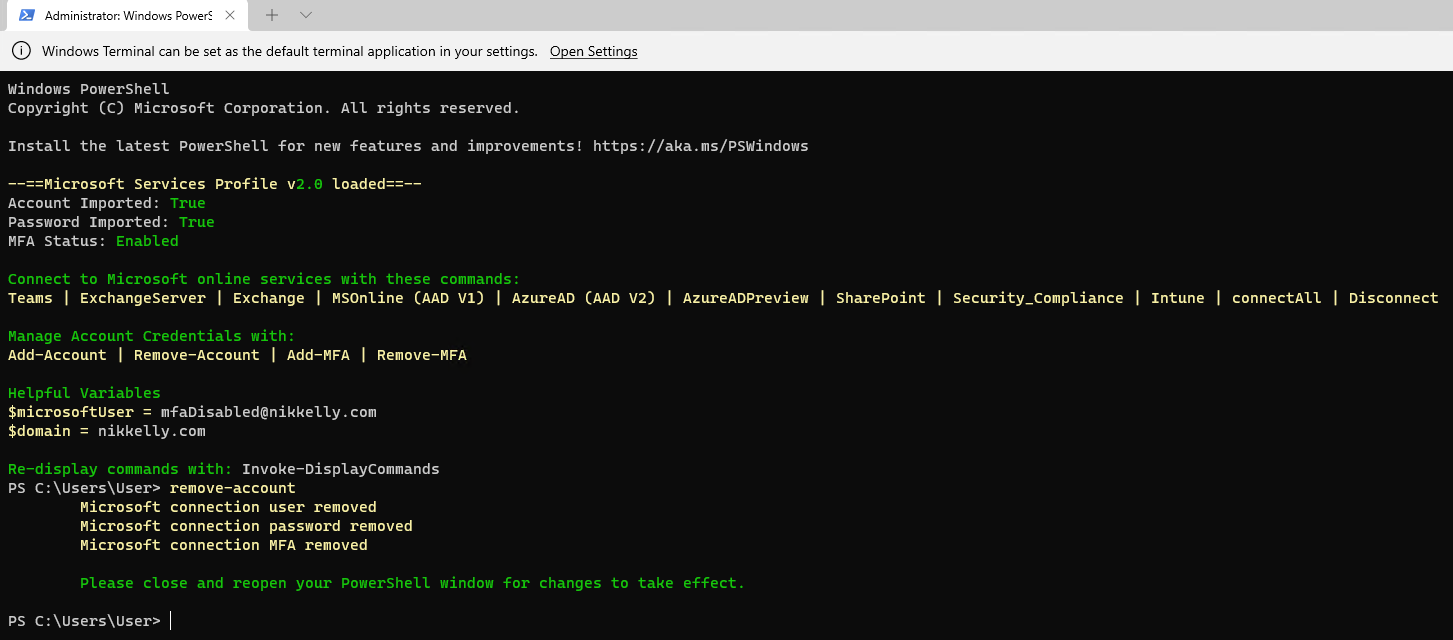
Task: Click the 'Please close and reopen' notice
Action: click(413, 583)
